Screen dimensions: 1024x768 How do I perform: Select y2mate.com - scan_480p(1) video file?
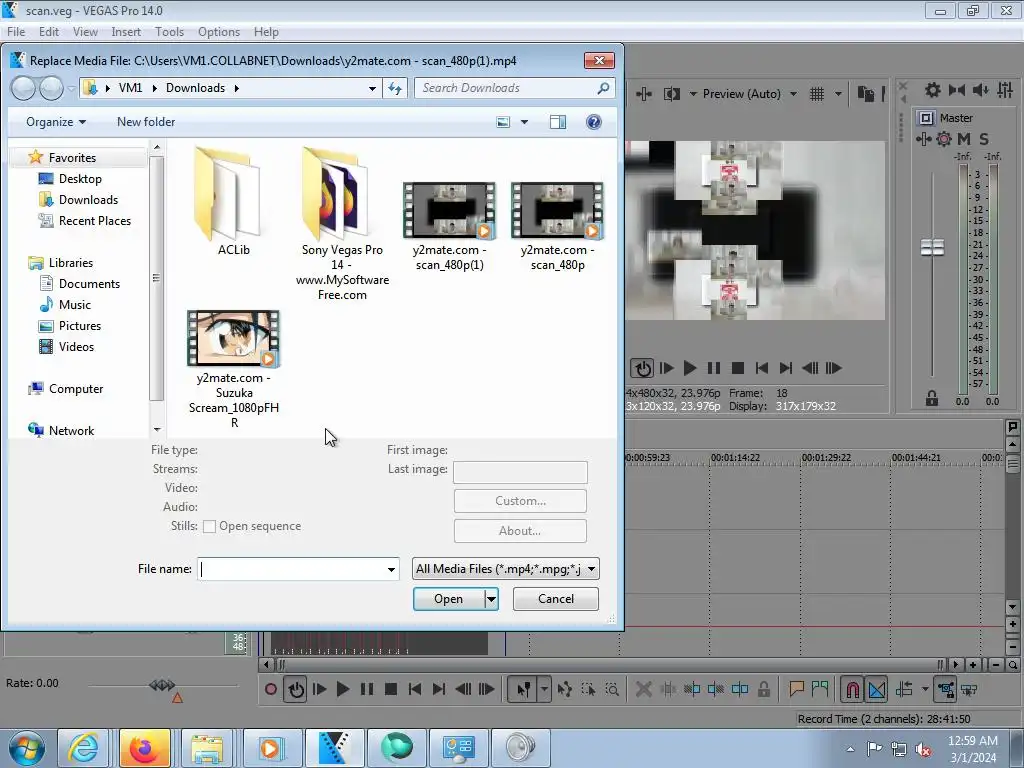click(450, 227)
